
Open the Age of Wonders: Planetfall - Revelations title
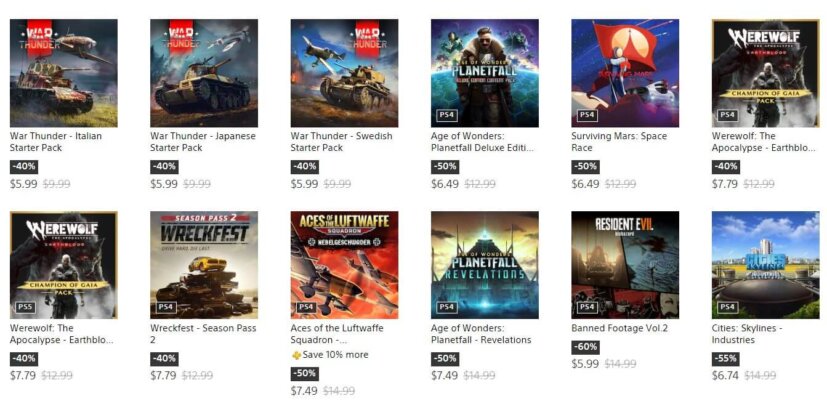click(482, 333)
